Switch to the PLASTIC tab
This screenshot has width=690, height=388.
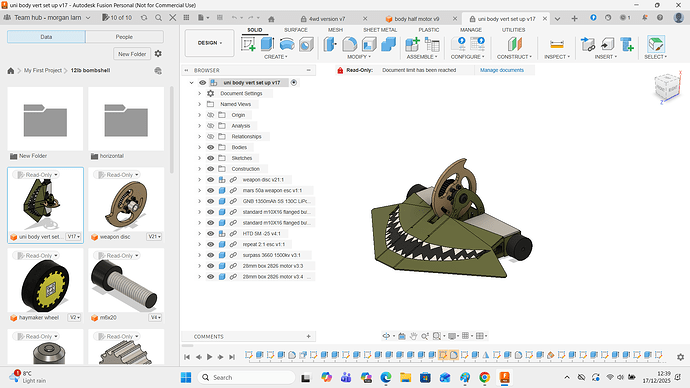pos(429,30)
